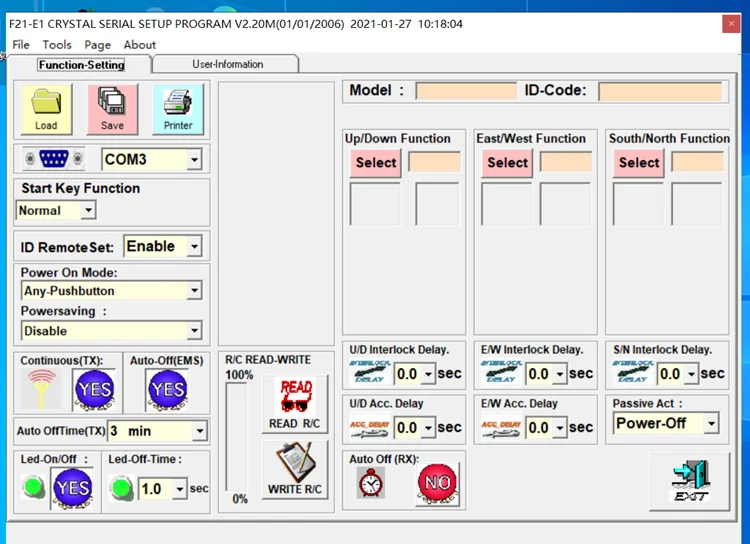This screenshot has height=544, width=750.
Task: Click the WRITE R/C clipboard icon
Action: tap(295, 462)
